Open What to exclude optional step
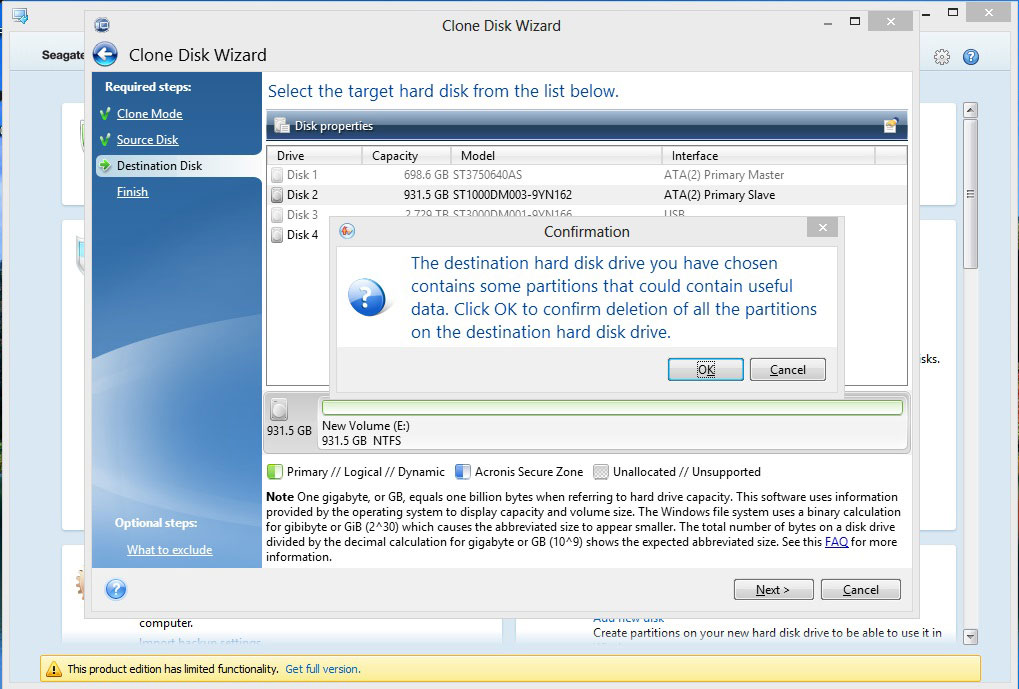This screenshot has width=1019, height=689. point(169,550)
